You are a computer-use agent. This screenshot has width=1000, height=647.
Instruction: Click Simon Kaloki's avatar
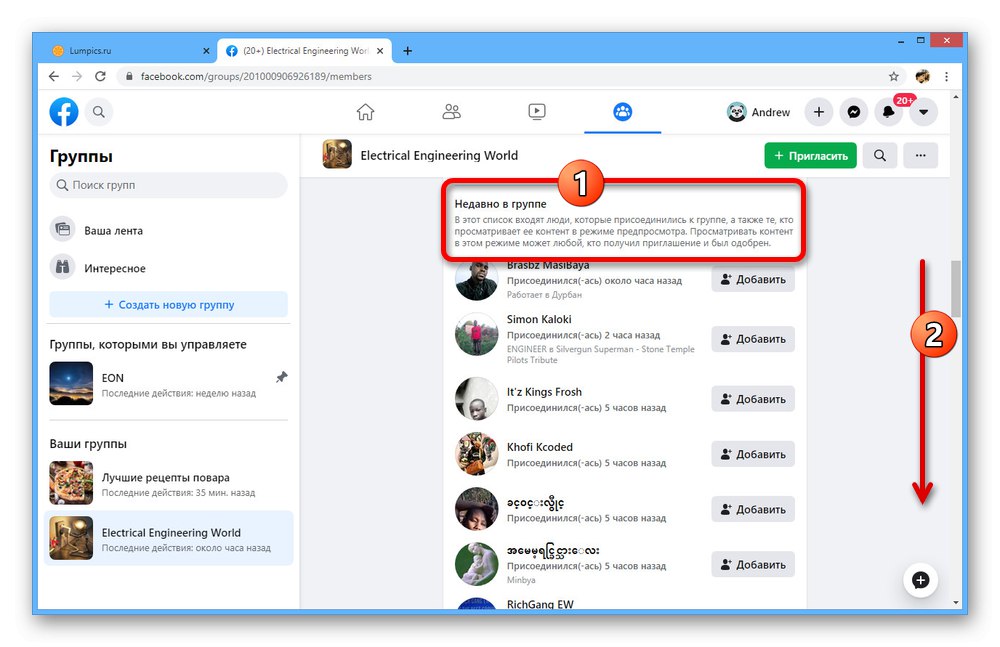(476, 334)
